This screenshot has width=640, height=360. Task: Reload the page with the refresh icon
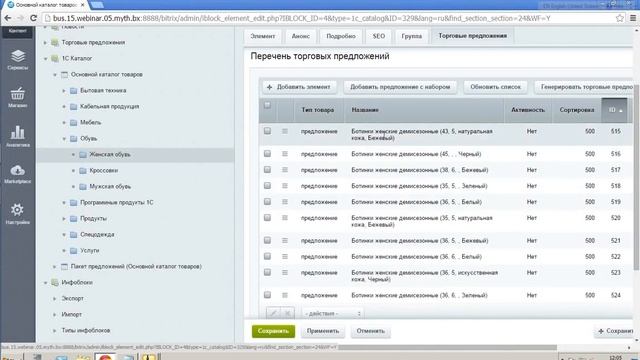pyautogui.click(x=33, y=18)
